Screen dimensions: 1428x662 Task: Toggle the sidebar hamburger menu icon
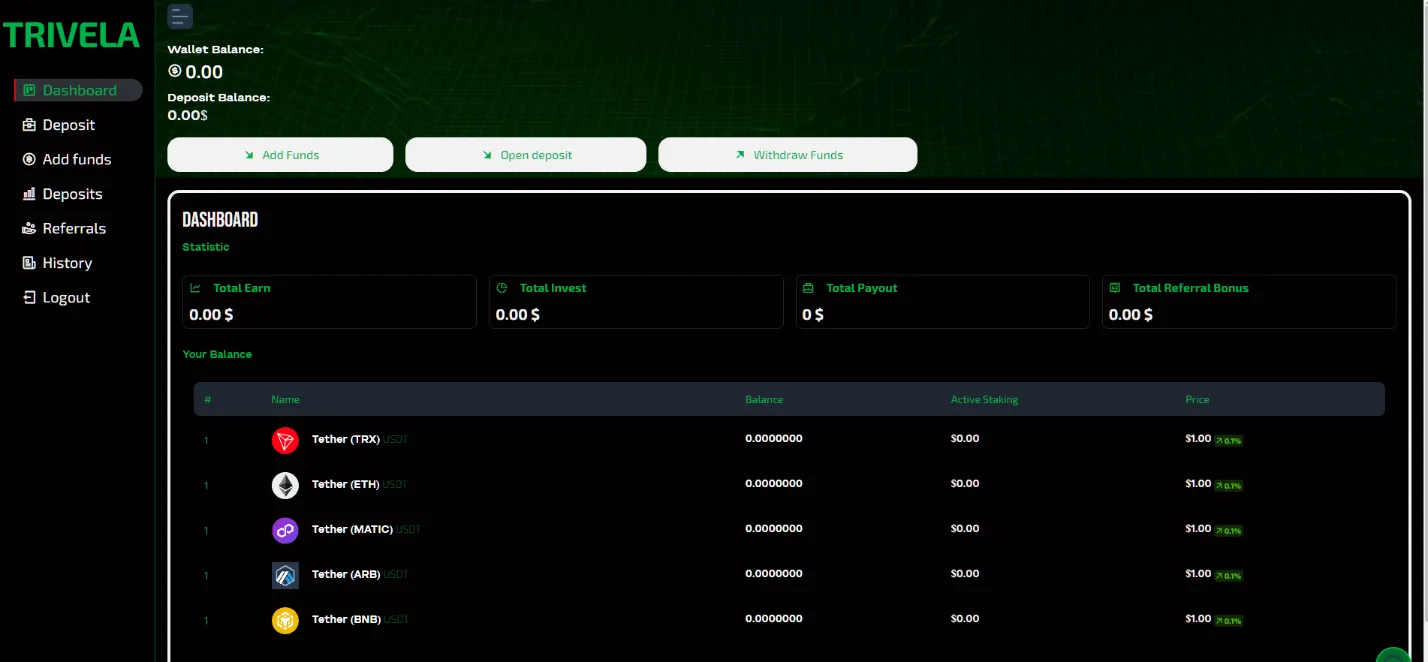(x=180, y=16)
